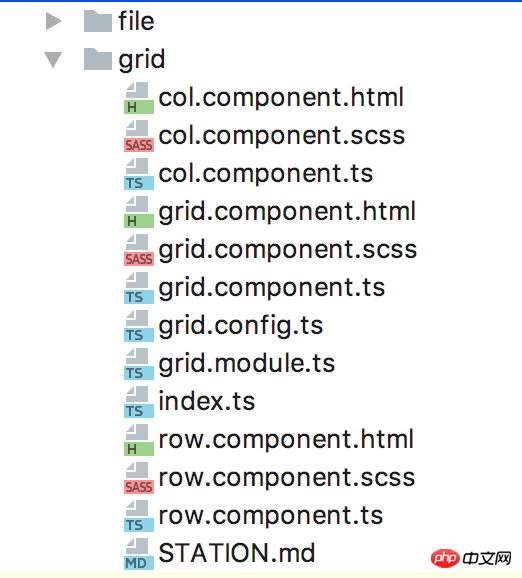This screenshot has width=522, height=578.
Task: Click the MD icon of STATION.md
Action: (x=139, y=554)
